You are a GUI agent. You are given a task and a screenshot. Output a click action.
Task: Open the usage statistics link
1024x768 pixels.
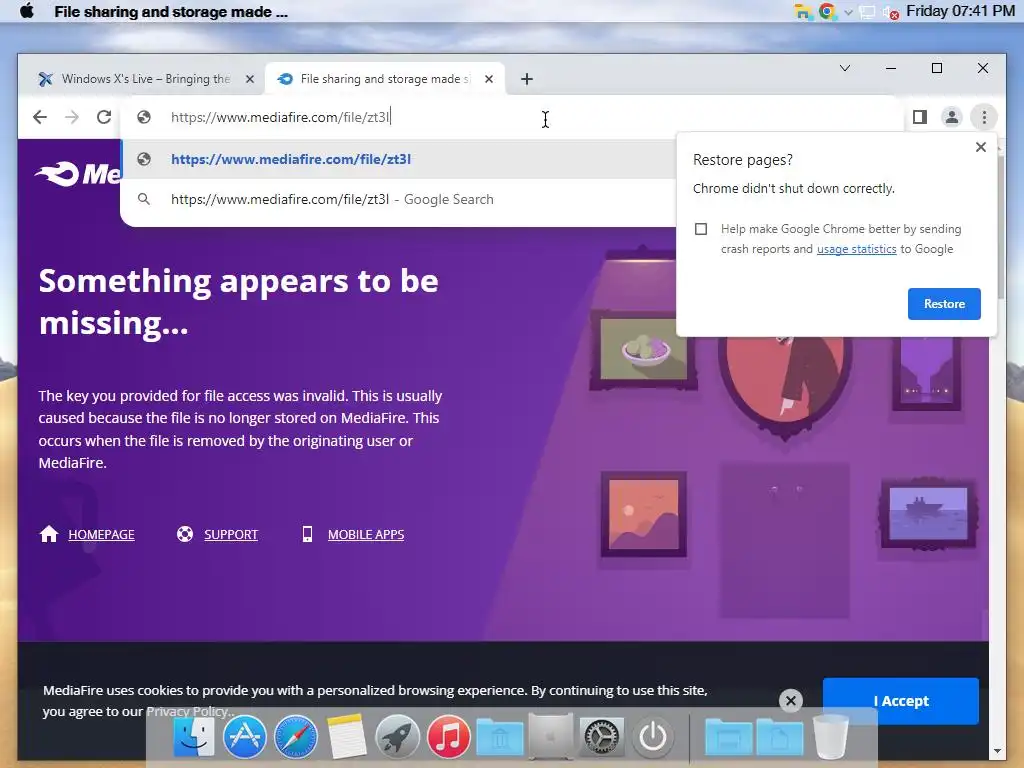856,249
